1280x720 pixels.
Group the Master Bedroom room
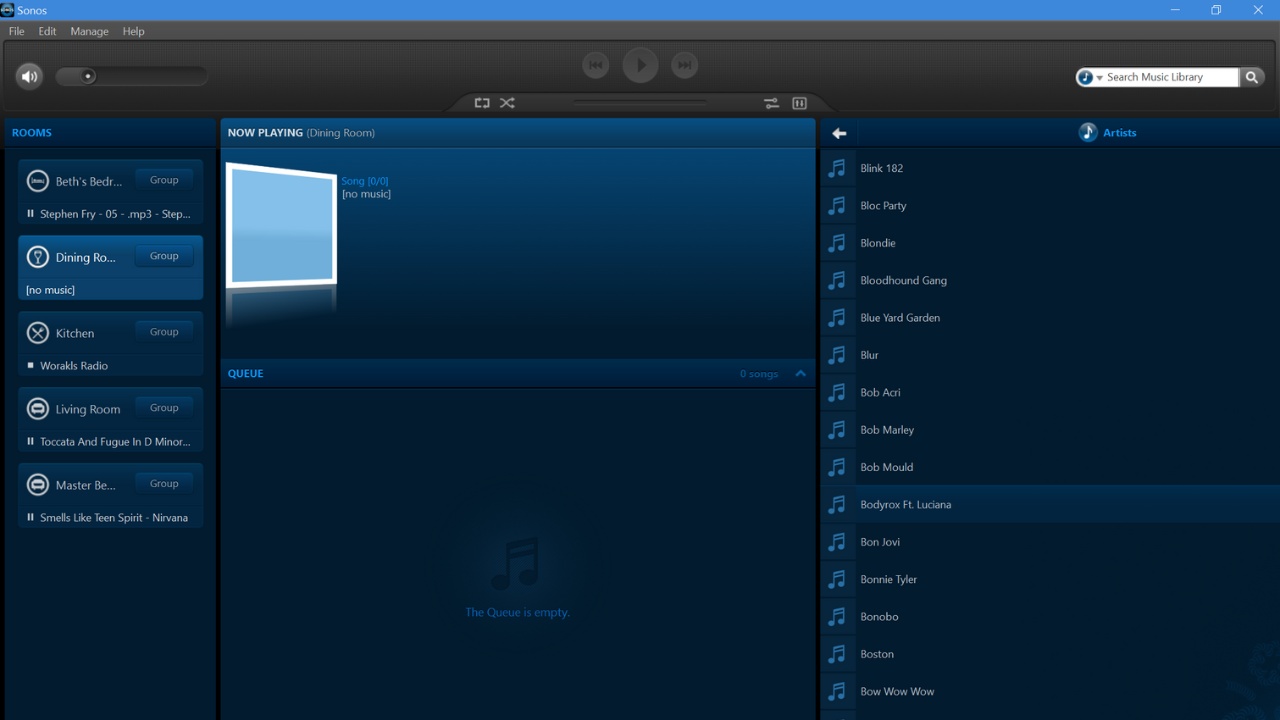click(x=164, y=484)
